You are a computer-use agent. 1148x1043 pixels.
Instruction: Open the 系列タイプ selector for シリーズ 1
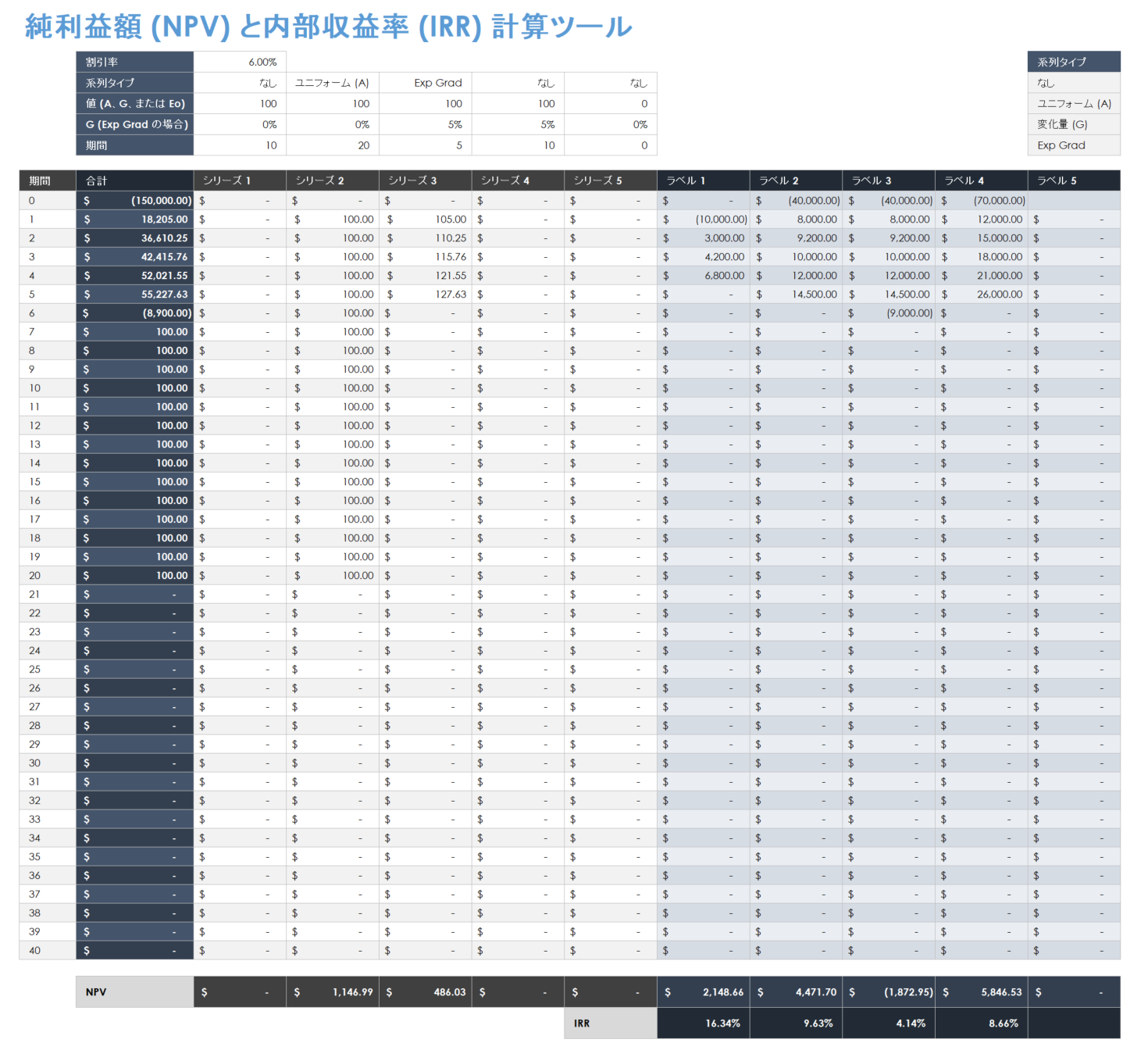(x=240, y=82)
